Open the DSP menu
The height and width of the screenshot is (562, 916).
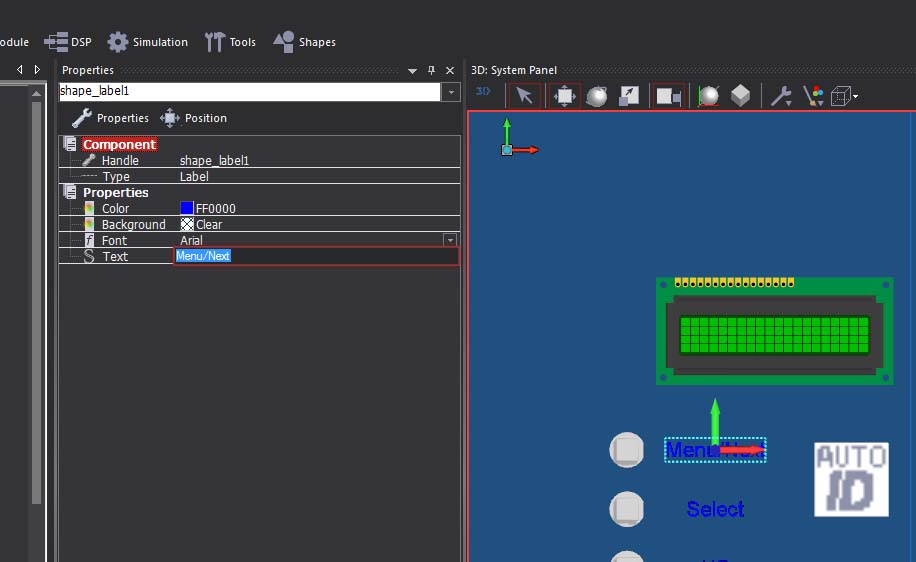click(x=68, y=42)
